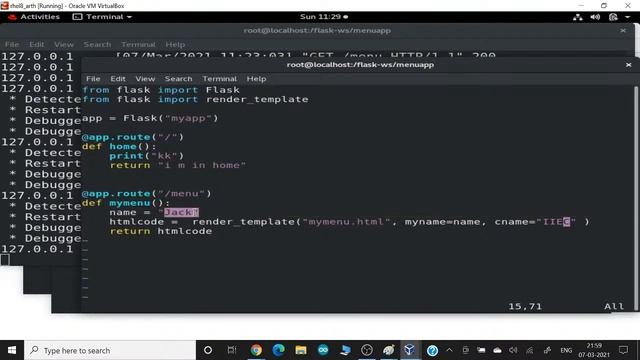The width and height of the screenshot is (640, 360).
Task: Open the paint palette taskbar icon
Action: (388, 350)
